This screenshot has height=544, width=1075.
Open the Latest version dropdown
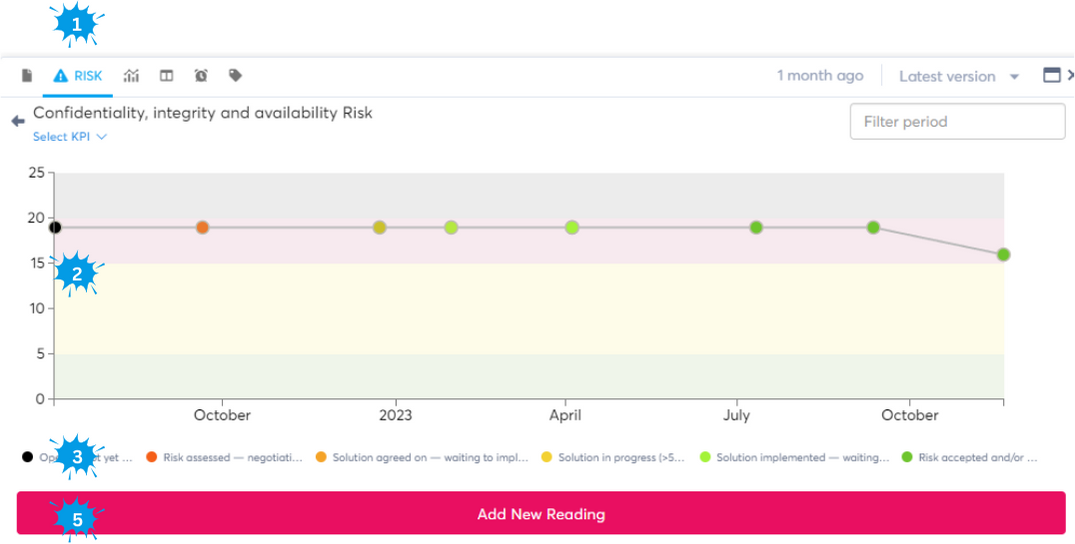coord(958,76)
